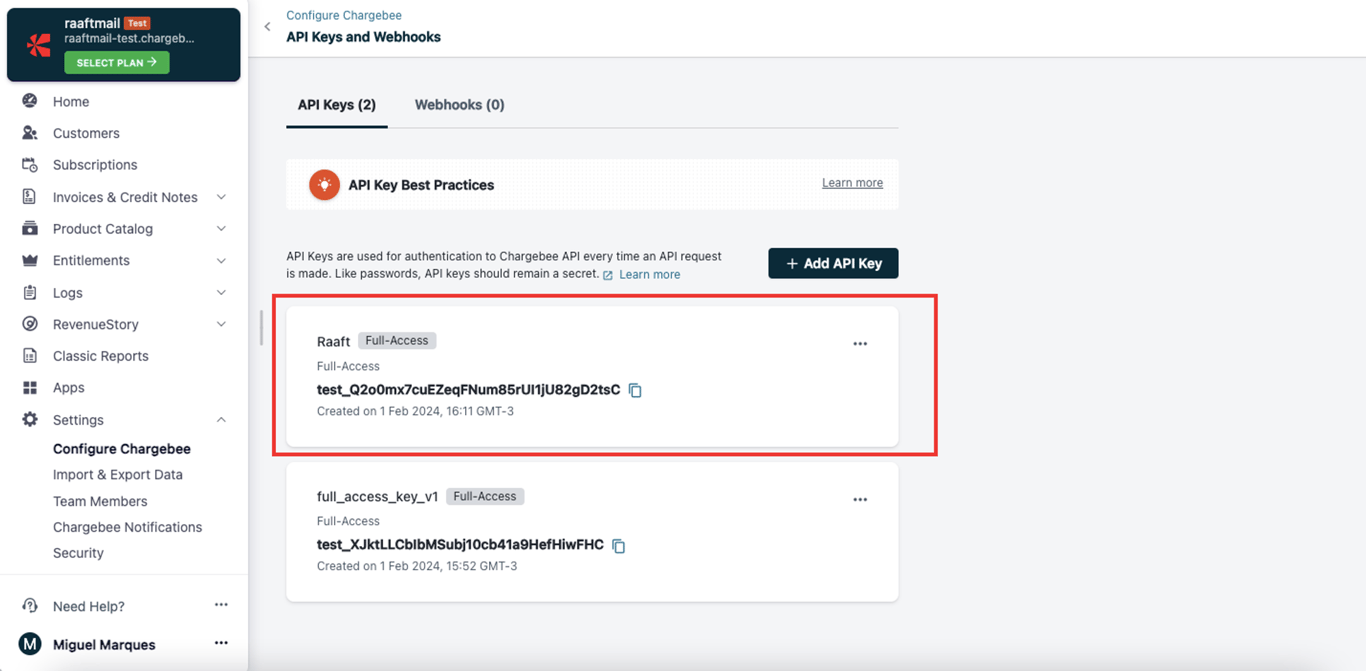Open the Apps label
Image resolution: width=1366 pixels, height=671 pixels.
click(x=69, y=388)
